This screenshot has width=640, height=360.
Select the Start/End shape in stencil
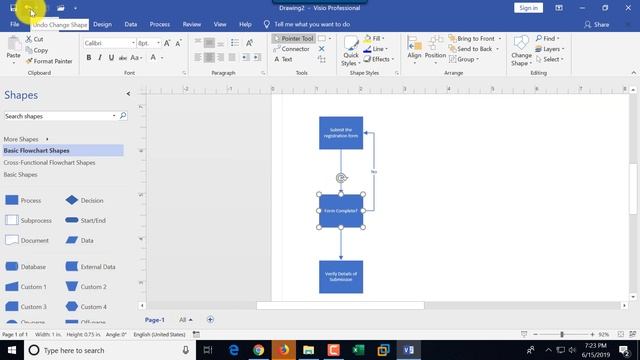coord(85,220)
